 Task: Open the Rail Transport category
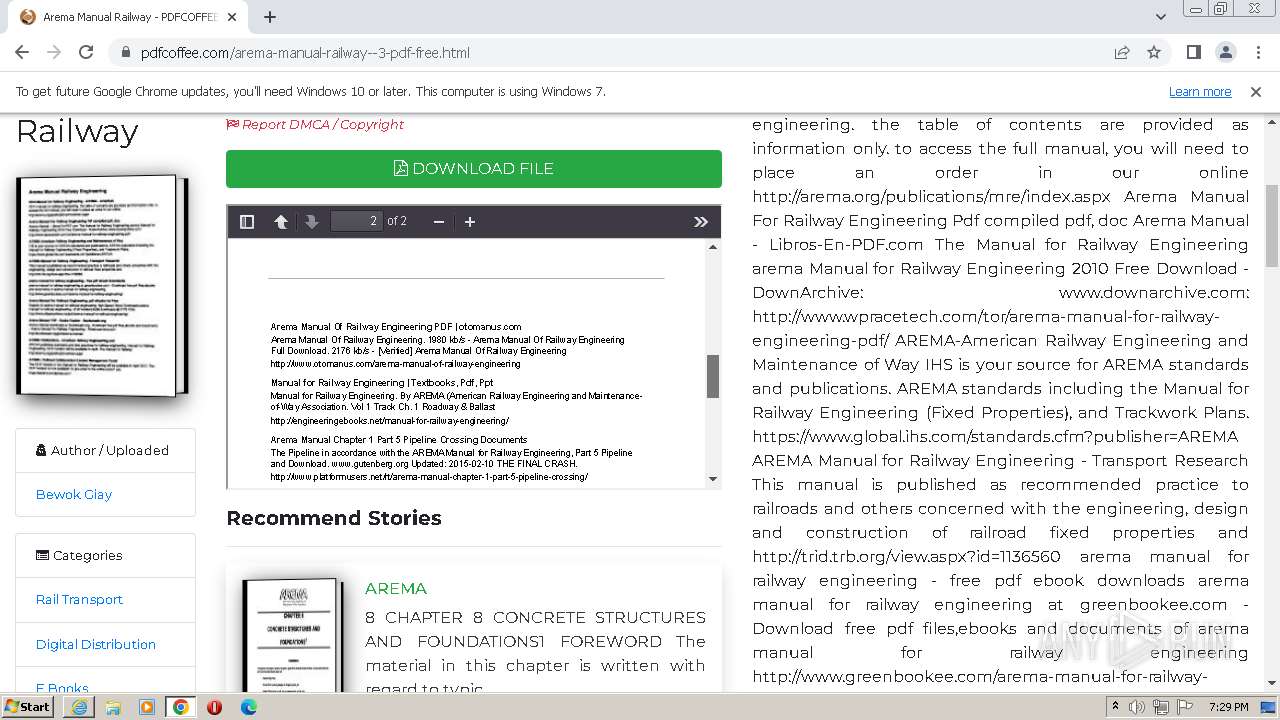click(x=79, y=600)
